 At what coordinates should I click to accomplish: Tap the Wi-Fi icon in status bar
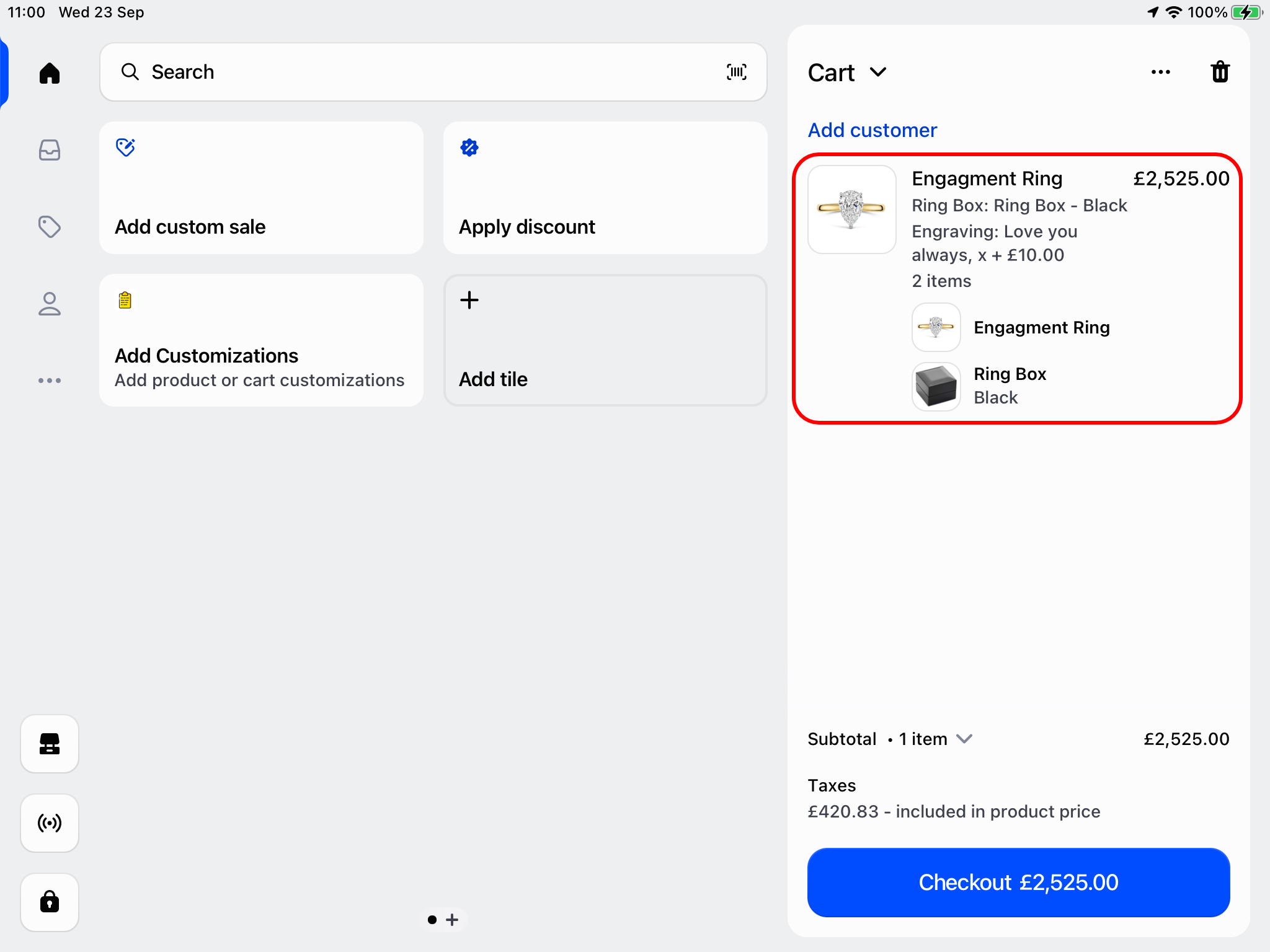(1173, 12)
